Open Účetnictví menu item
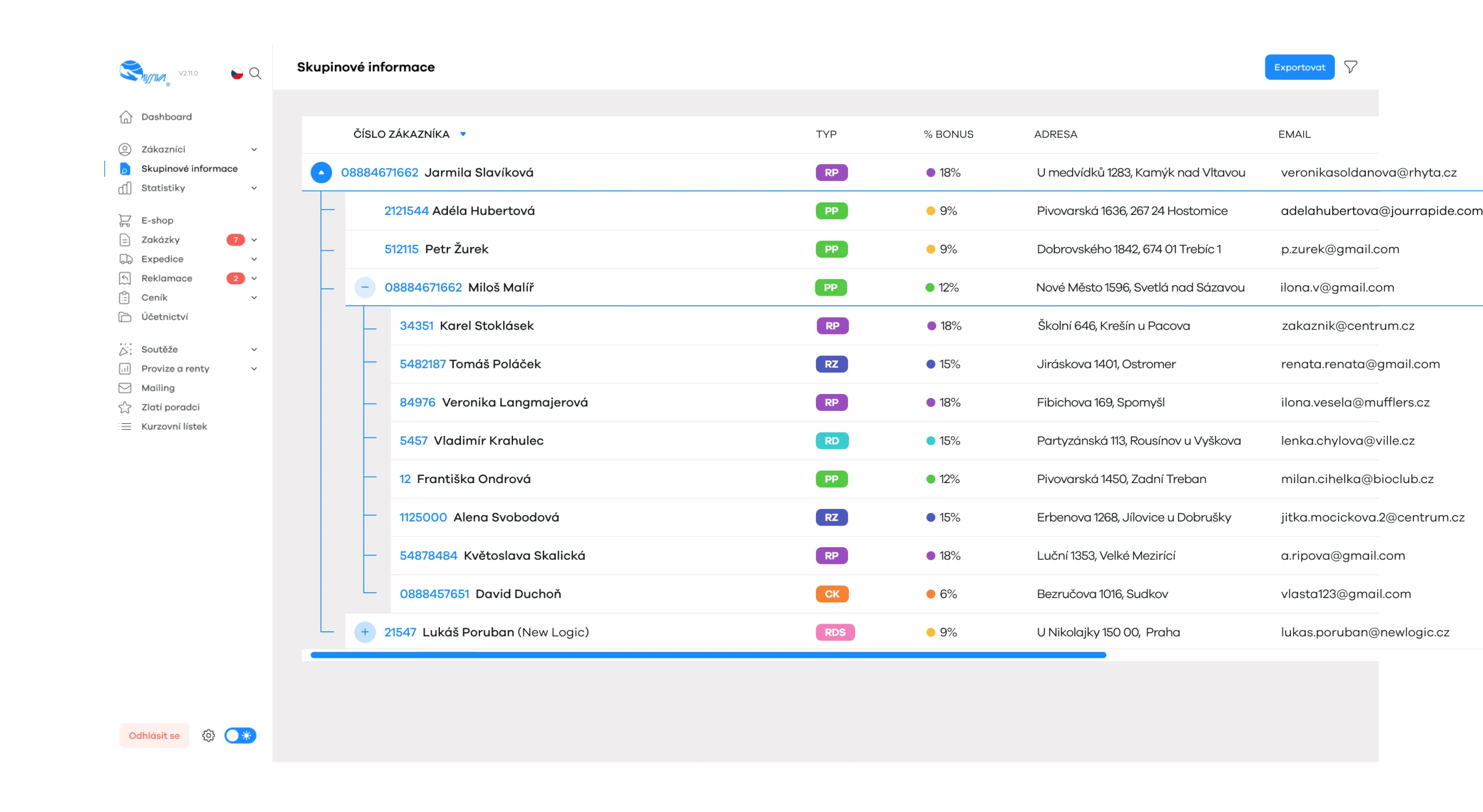The image size is (1483, 812). coord(164,317)
